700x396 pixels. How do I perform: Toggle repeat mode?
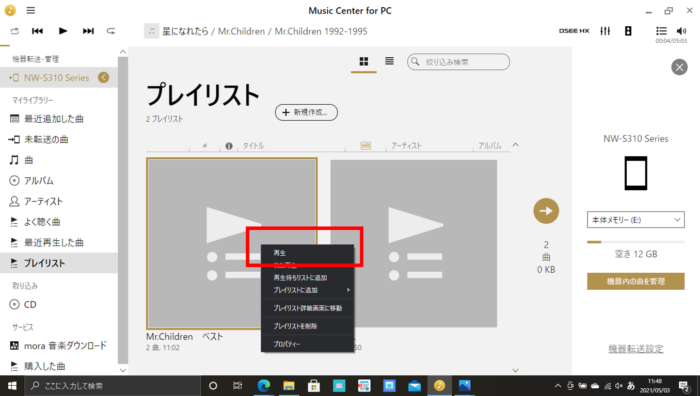click(111, 31)
